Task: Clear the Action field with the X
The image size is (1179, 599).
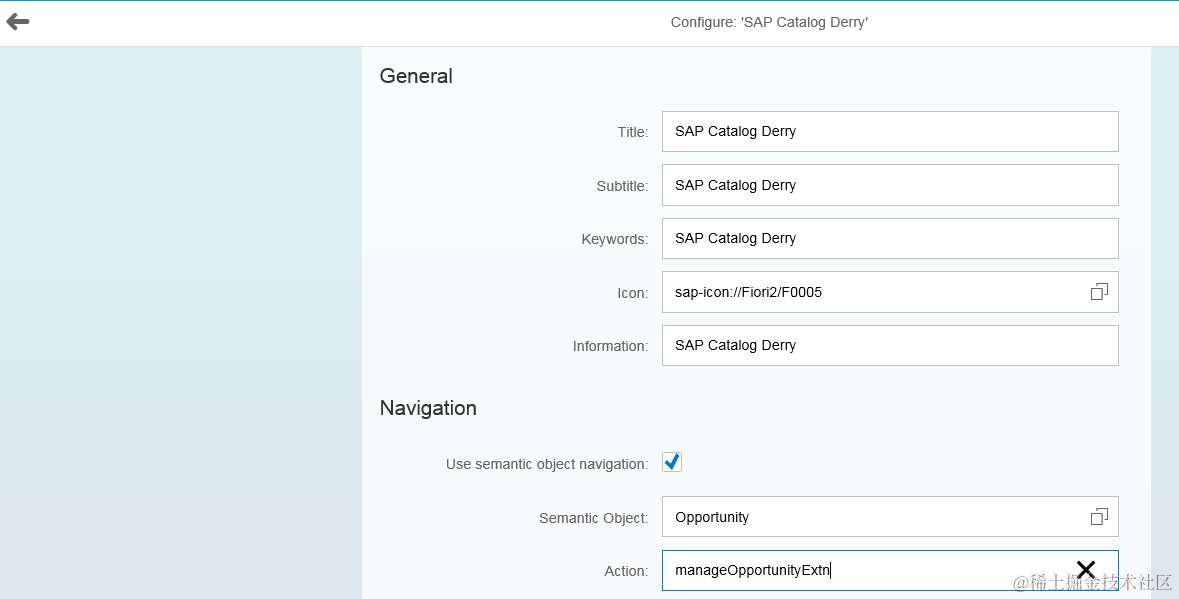Action: [x=1086, y=570]
